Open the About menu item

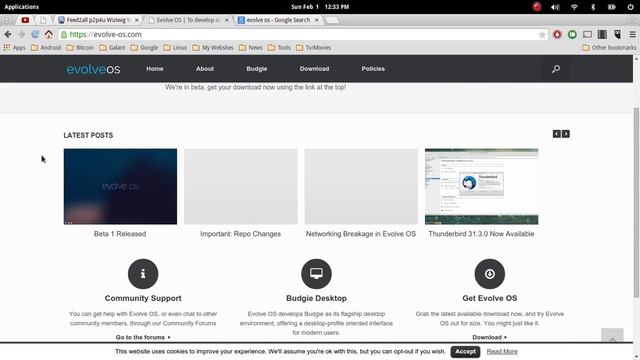click(x=205, y=69)
